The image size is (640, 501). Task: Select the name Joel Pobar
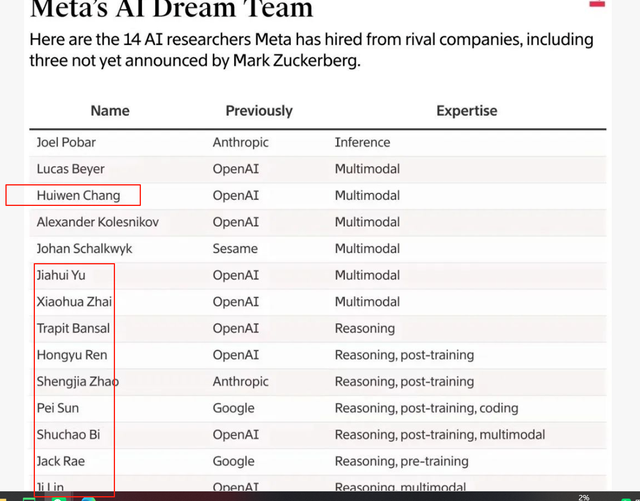66,143
